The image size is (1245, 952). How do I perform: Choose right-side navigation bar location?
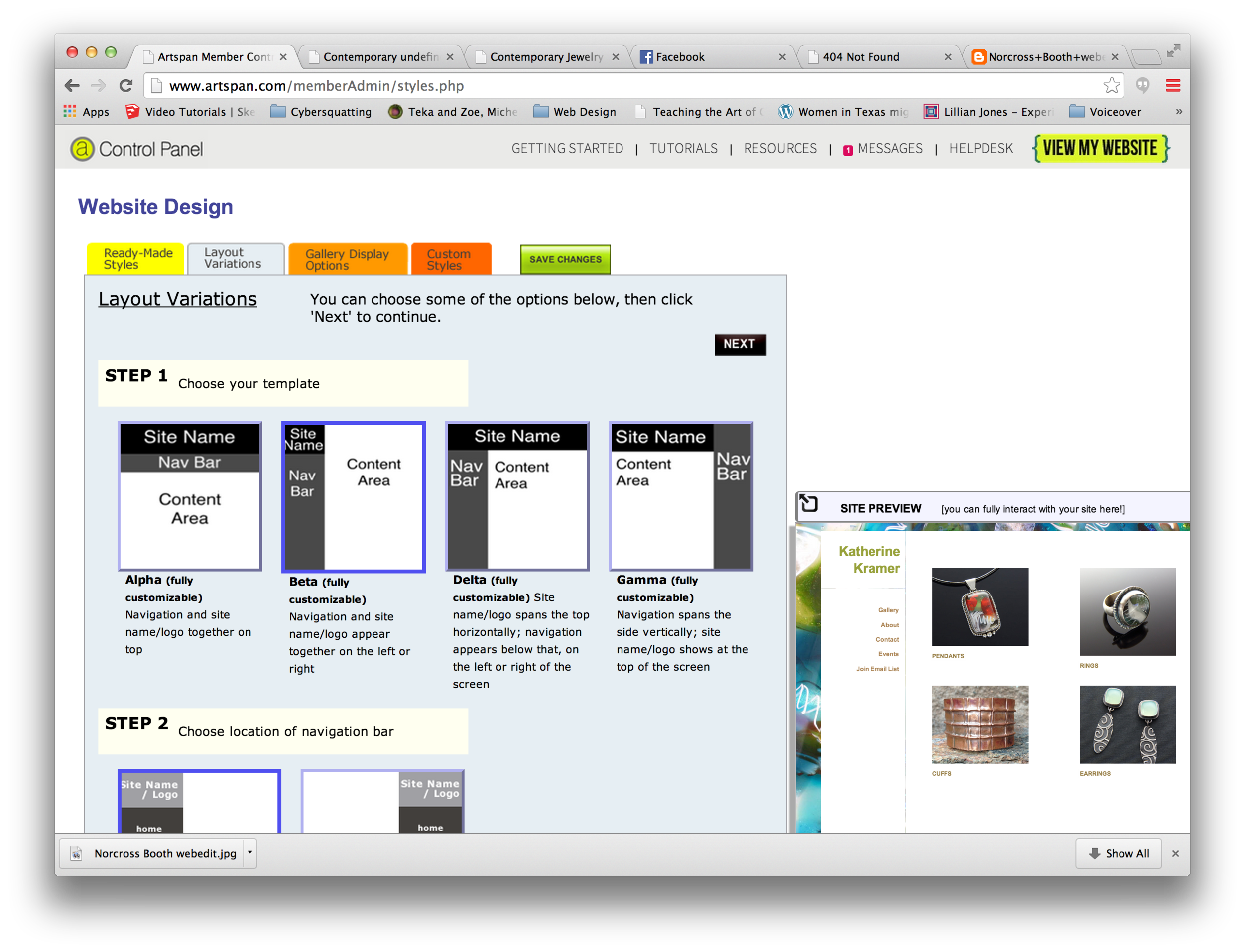tap(382, 801)
